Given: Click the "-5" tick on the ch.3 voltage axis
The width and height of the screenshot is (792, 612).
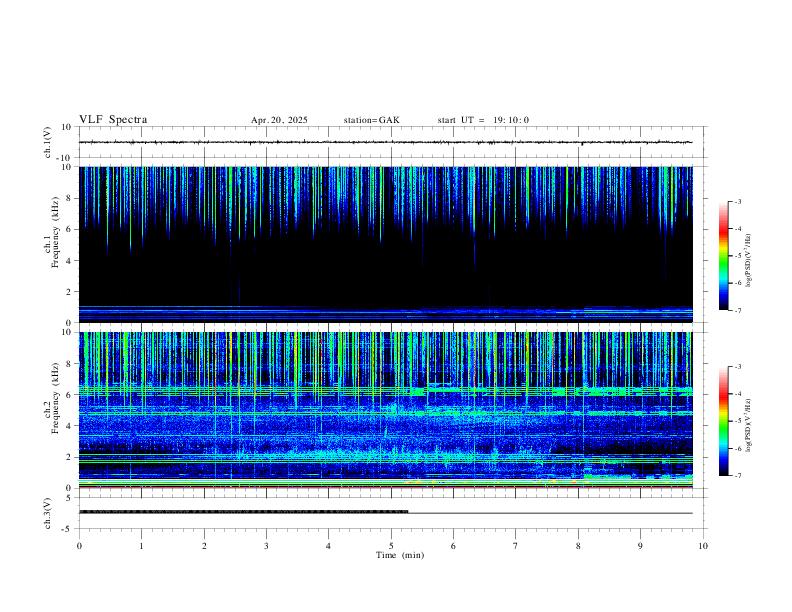Looking at the screenshot, I should click(x=67, y=529).
